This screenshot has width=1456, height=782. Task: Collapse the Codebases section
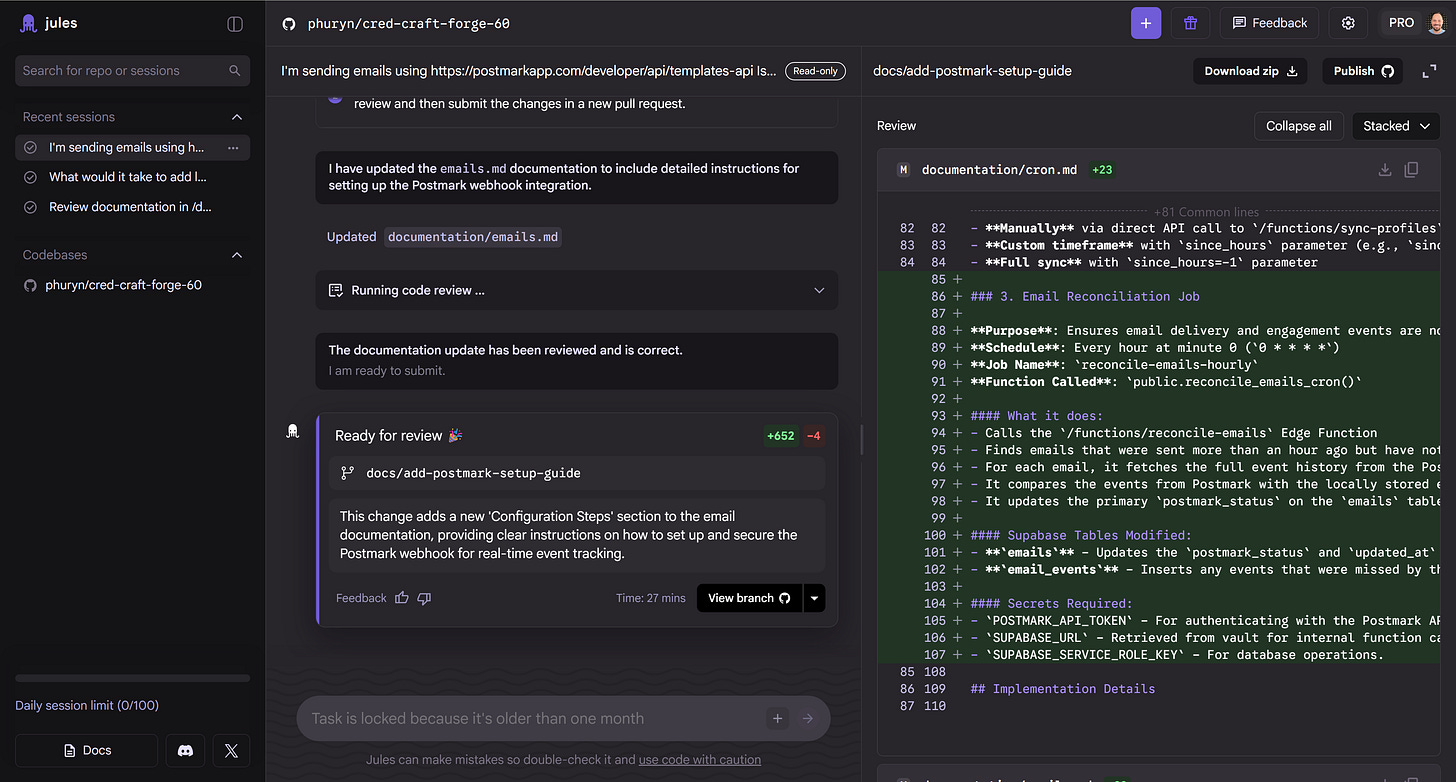click(x=237, y=255)
